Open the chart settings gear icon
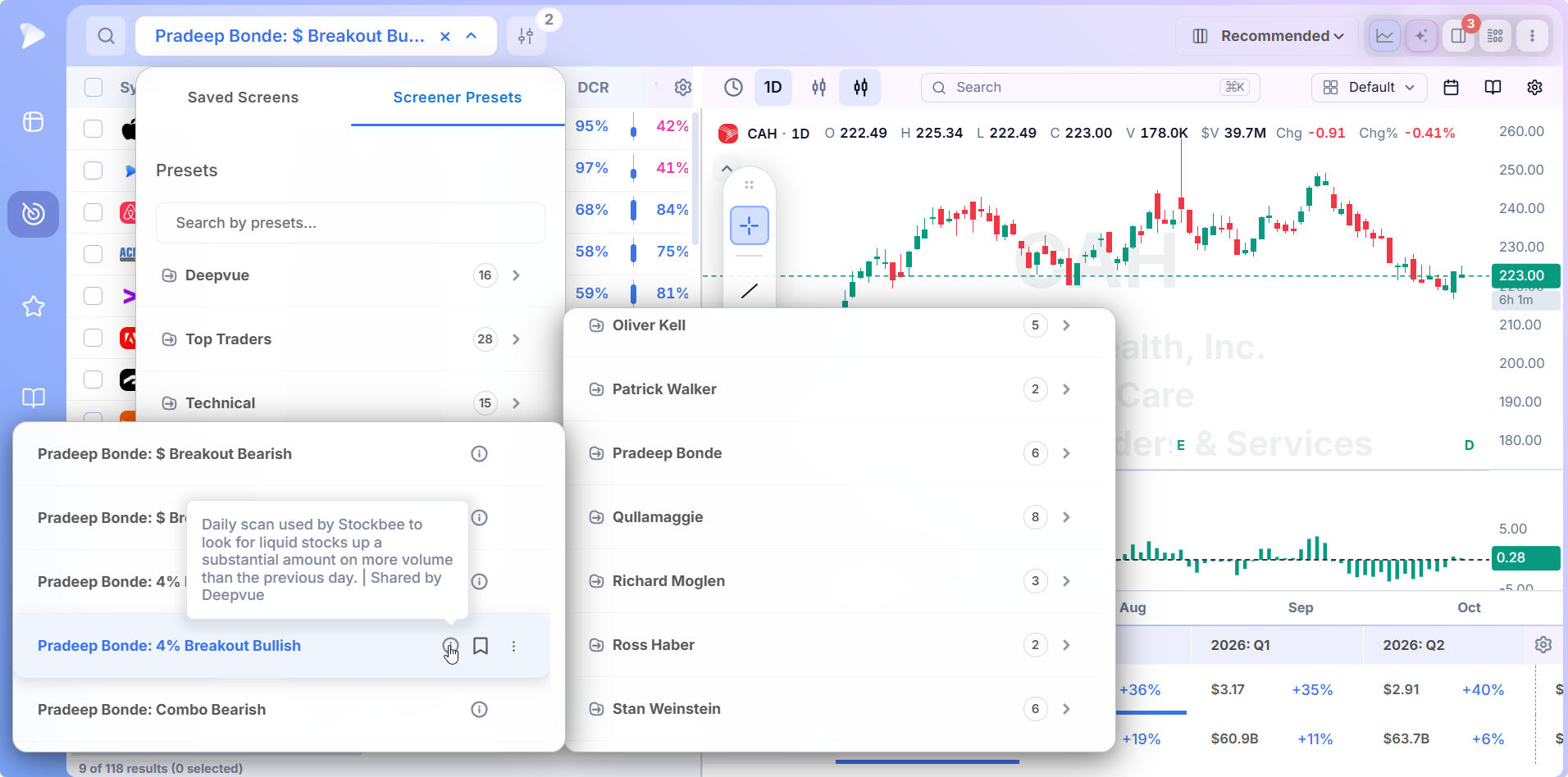 [1534, 88]
